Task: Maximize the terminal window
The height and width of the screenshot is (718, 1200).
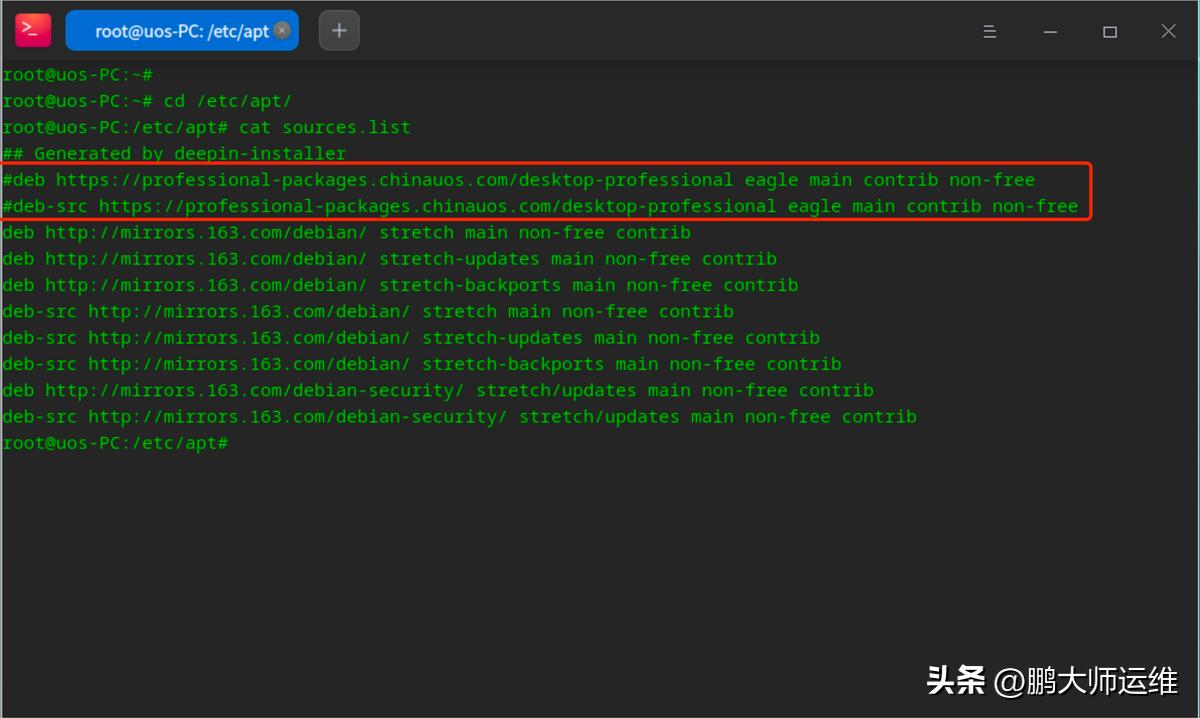Action: pos(1110,32)
